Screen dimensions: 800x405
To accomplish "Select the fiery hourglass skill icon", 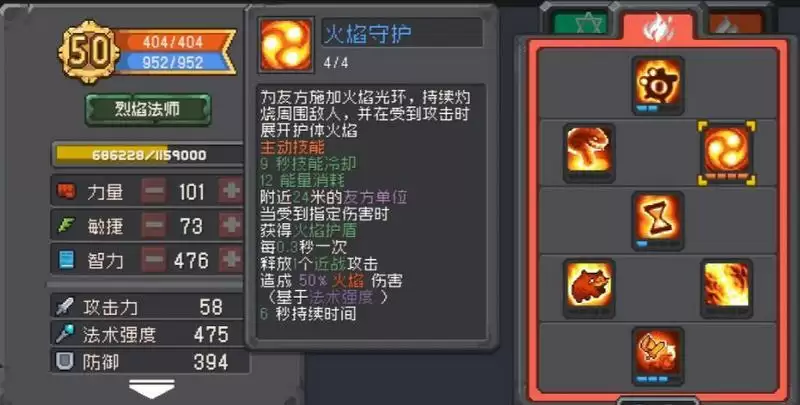I will [658, 221].
